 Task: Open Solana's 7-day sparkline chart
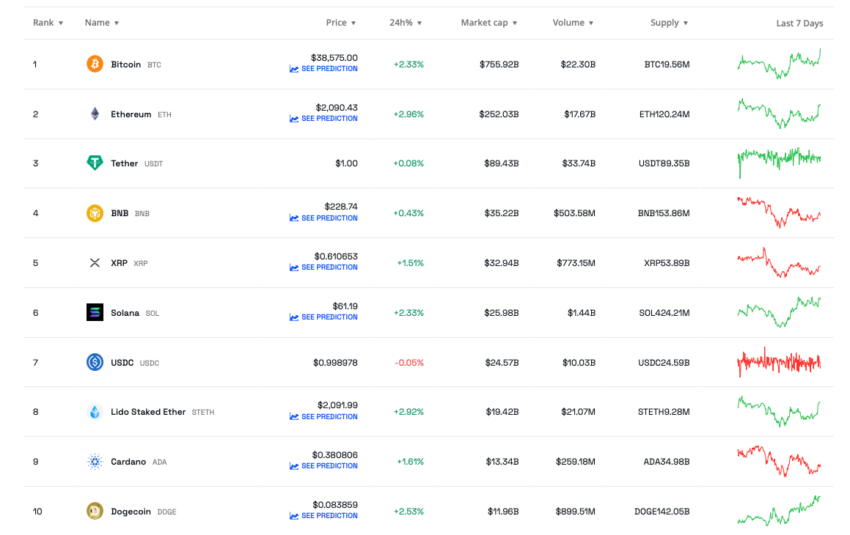click(779, 312)
